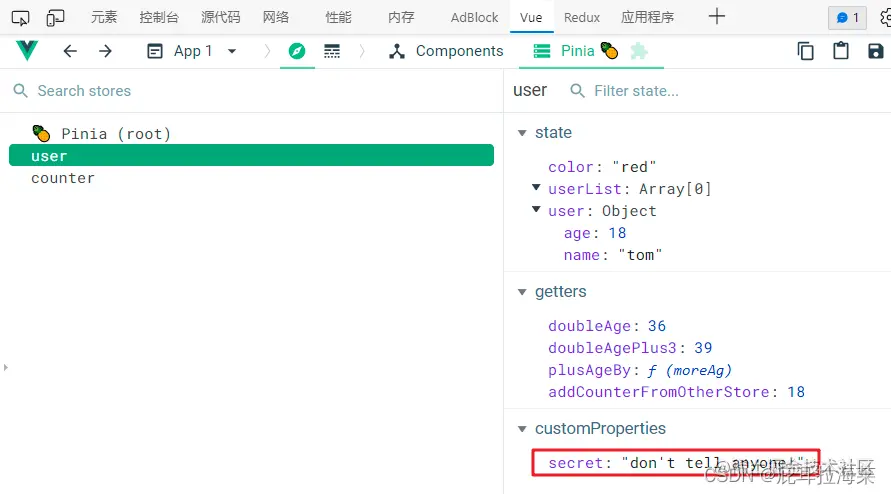Viewport: 891px width, 494px height.
Task: Open the 元素 (Elements) tab
Action: 104,18
